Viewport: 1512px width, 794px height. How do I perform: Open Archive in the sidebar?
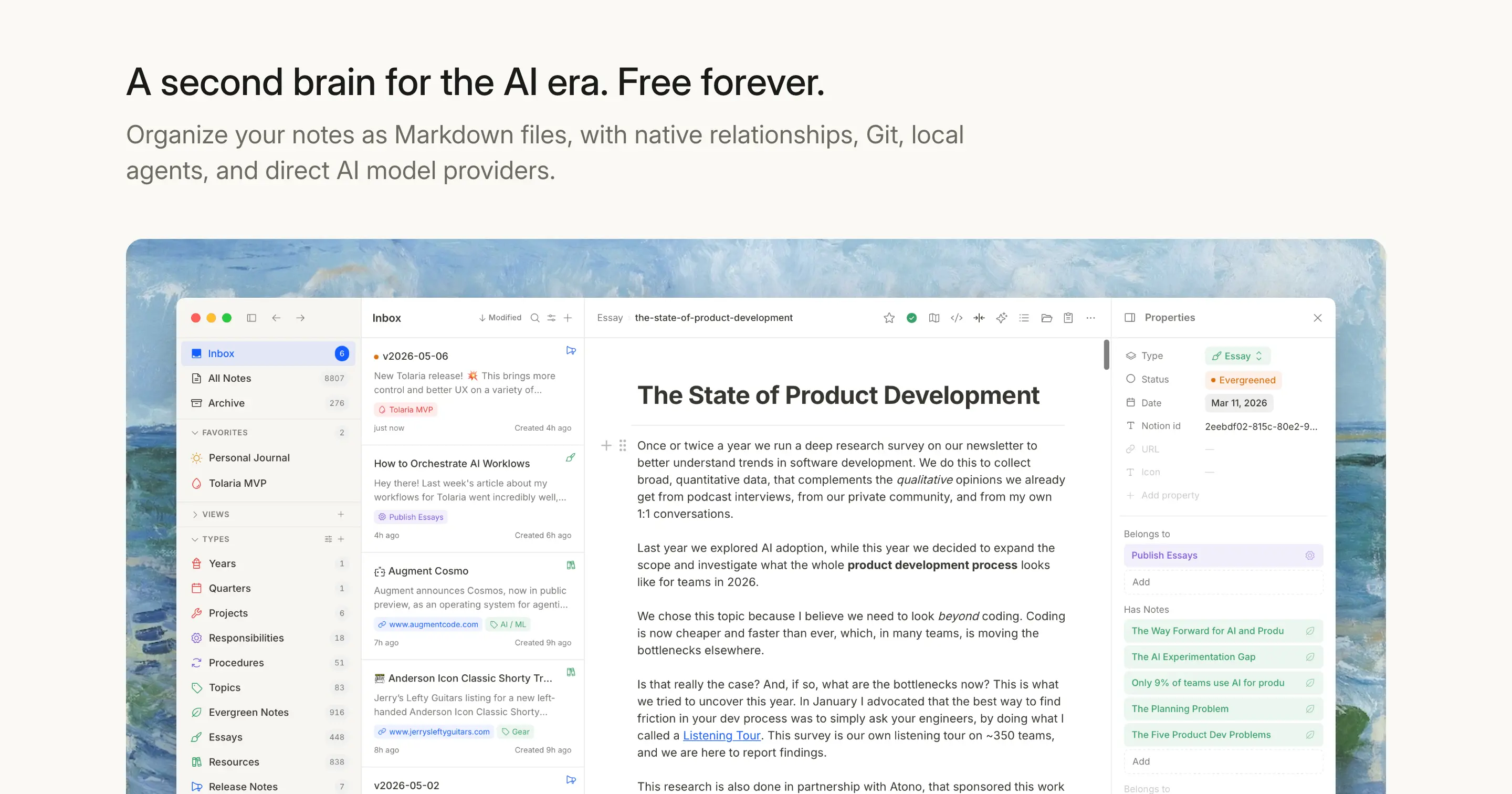coord(268,403)
